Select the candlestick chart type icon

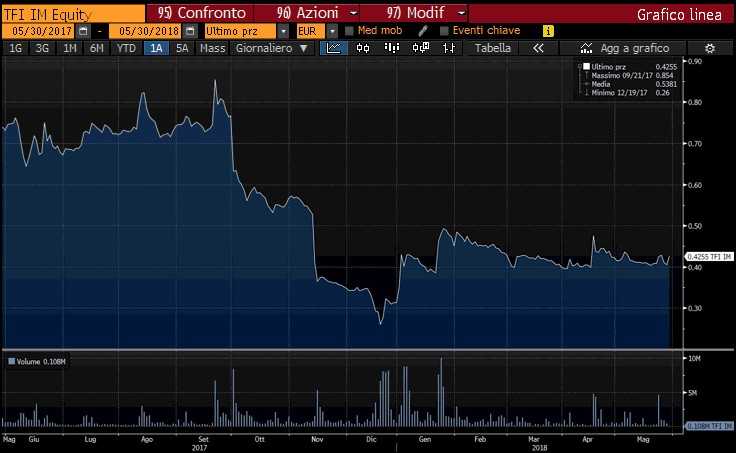363,48
